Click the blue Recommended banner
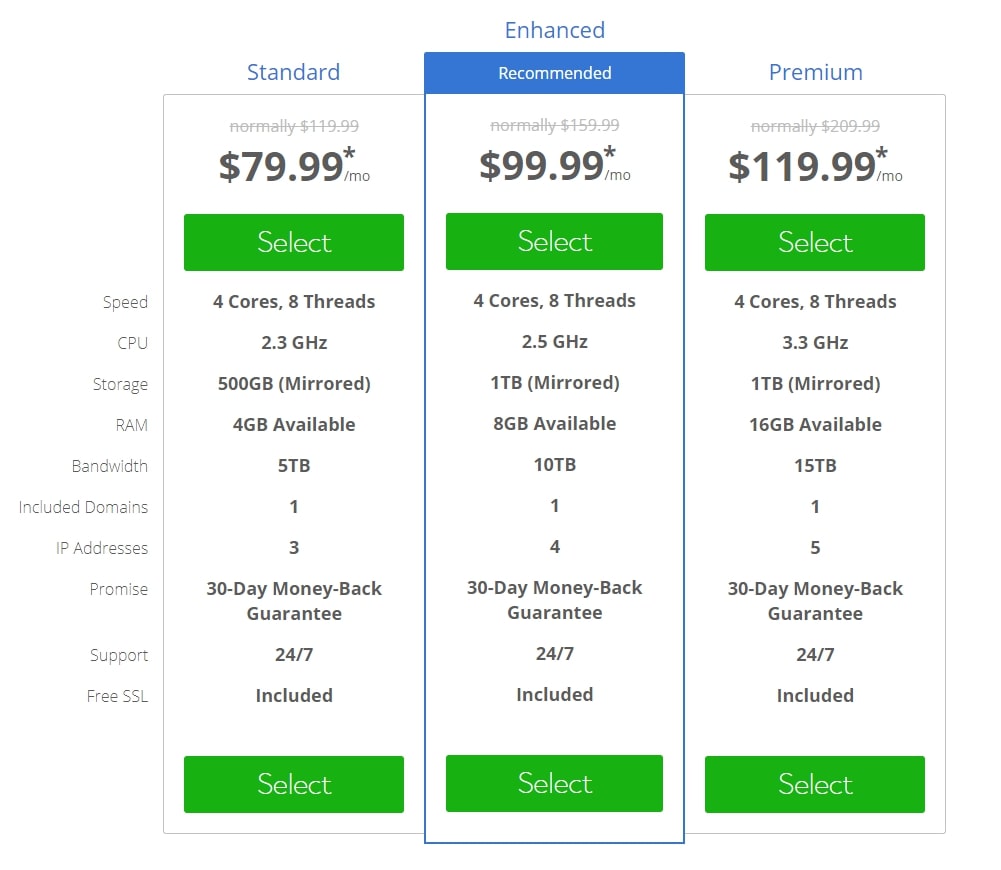This screenshot has width=1001, height=870. pos(554,73)
